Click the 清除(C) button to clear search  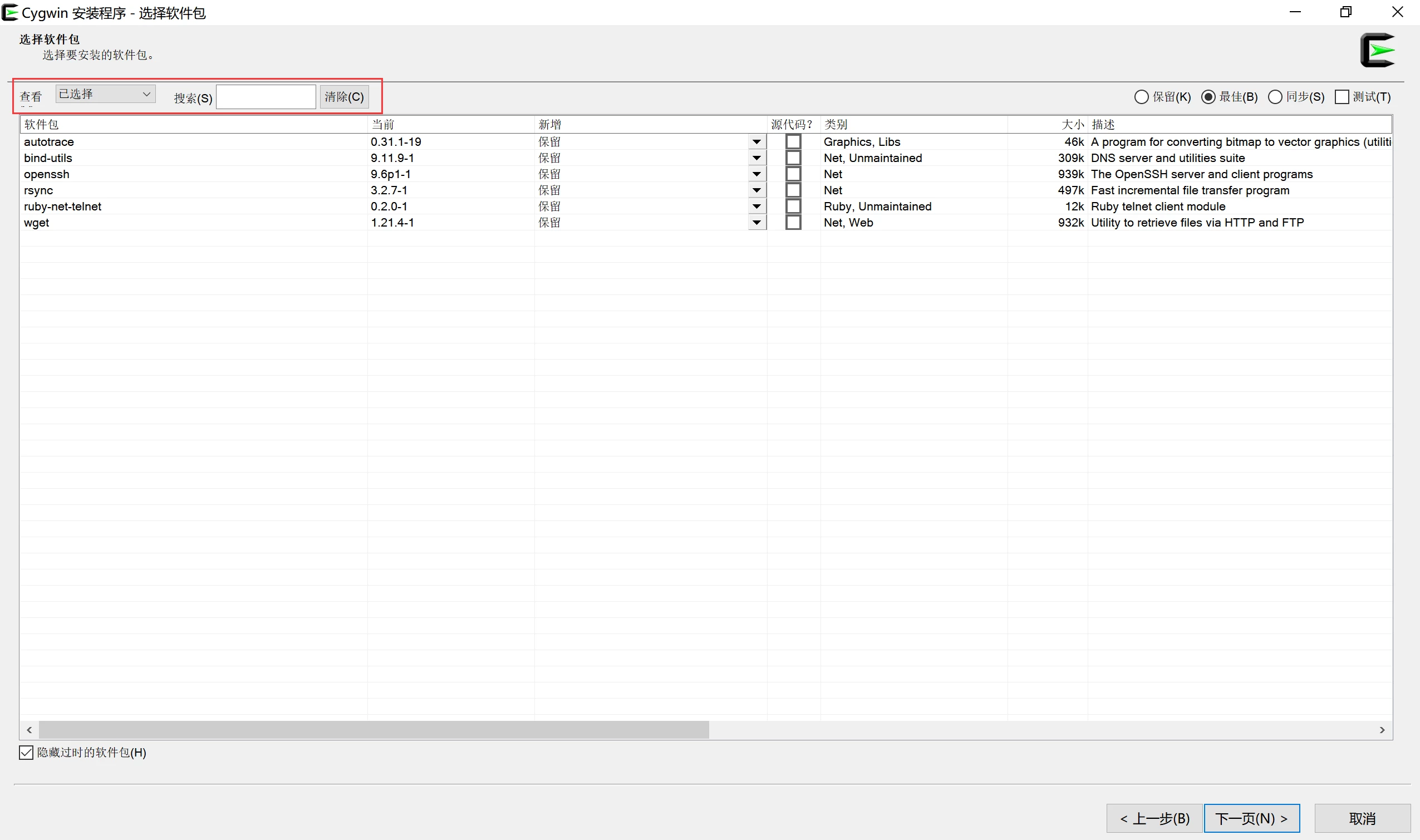click(343, 96)
